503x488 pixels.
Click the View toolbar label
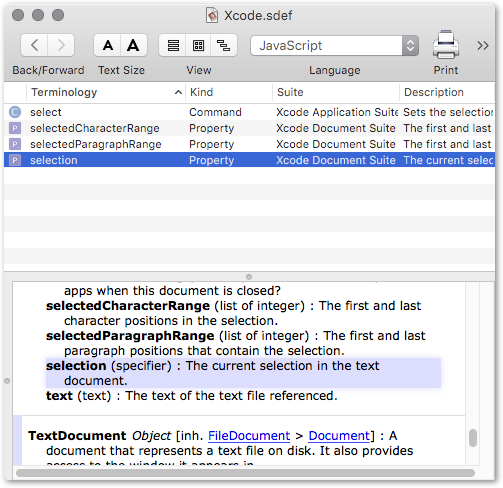click(x=199, y=70)
